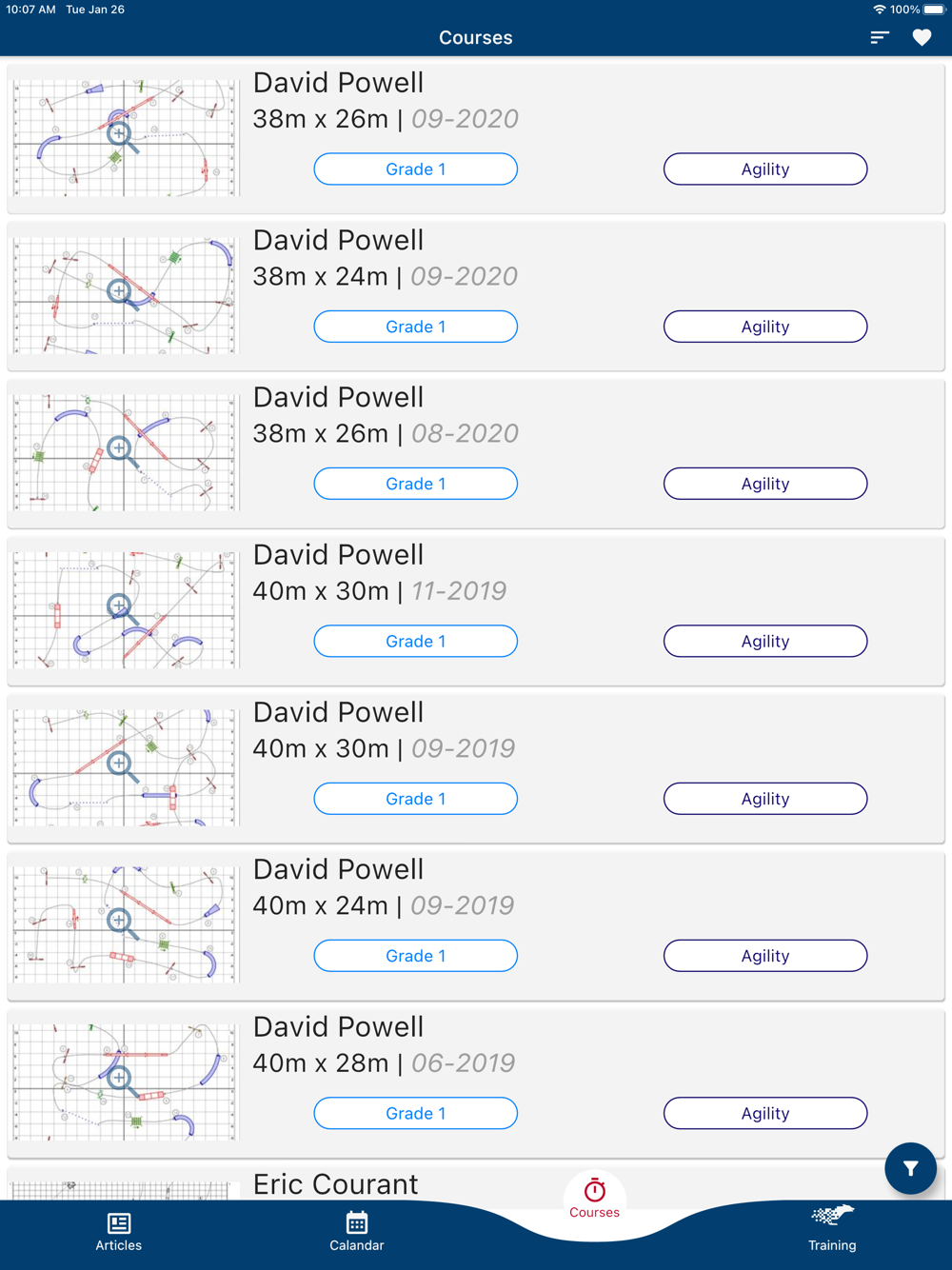The width and height of the screenshot is (952, 1270).
Task: Tap Agility on the 38m x 24m course
Action: pos(765,327)
